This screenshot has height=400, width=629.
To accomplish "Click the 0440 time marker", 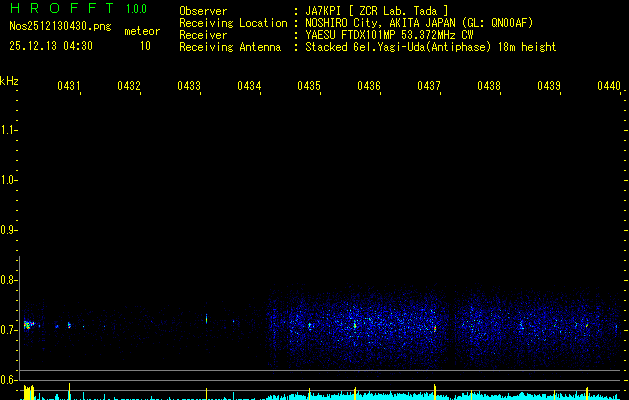I will click(608, 87).
